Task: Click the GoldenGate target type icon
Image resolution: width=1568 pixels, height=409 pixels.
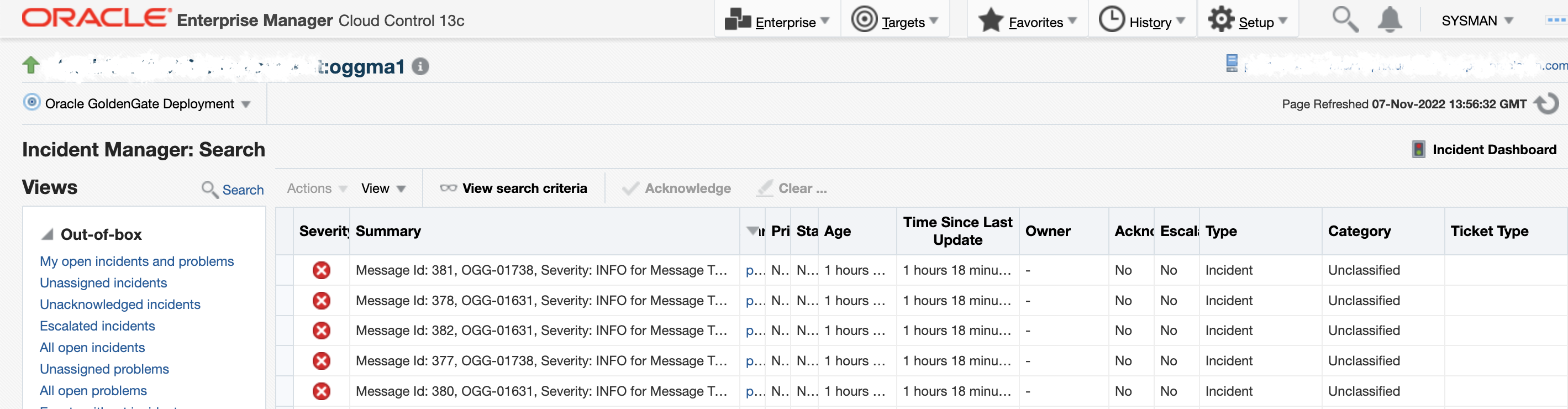Action: pyautogui.click(x=31, y=102)
